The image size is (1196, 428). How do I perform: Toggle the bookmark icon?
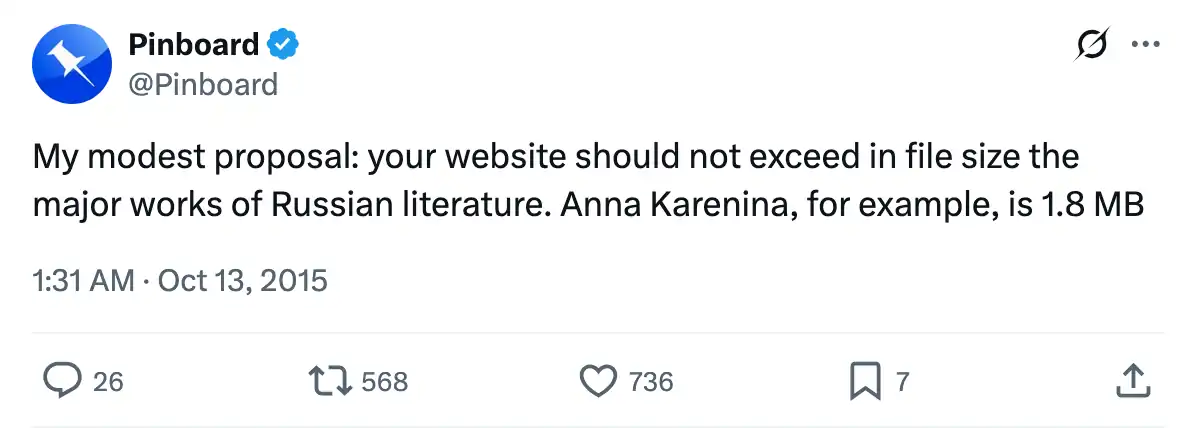pyautogui.click(x=864, y=380)
